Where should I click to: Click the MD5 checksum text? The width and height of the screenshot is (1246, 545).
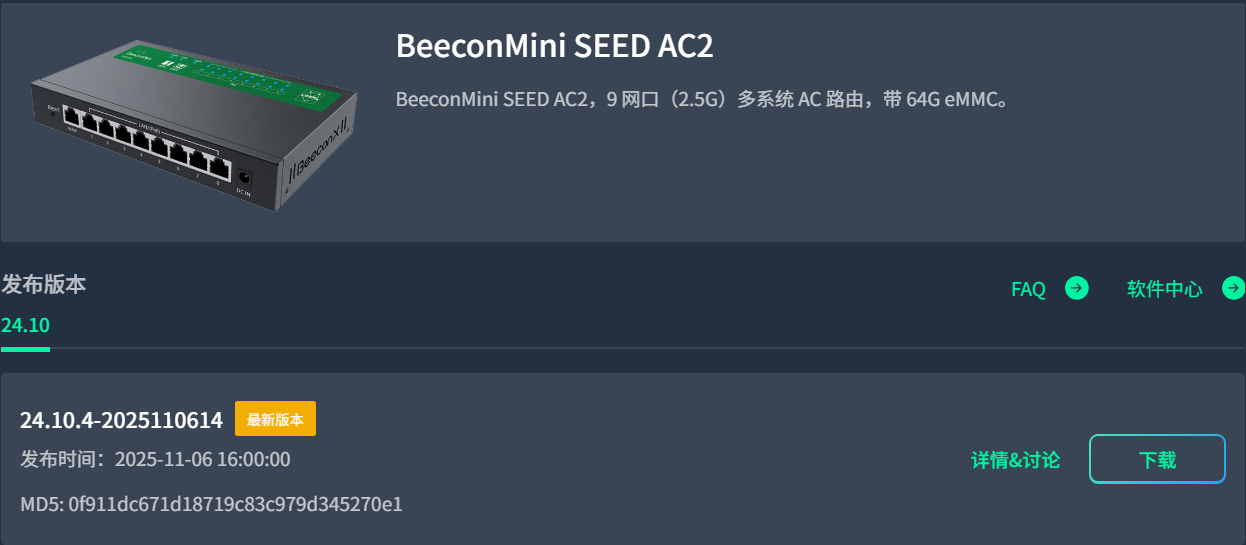[x=211, y=504]
